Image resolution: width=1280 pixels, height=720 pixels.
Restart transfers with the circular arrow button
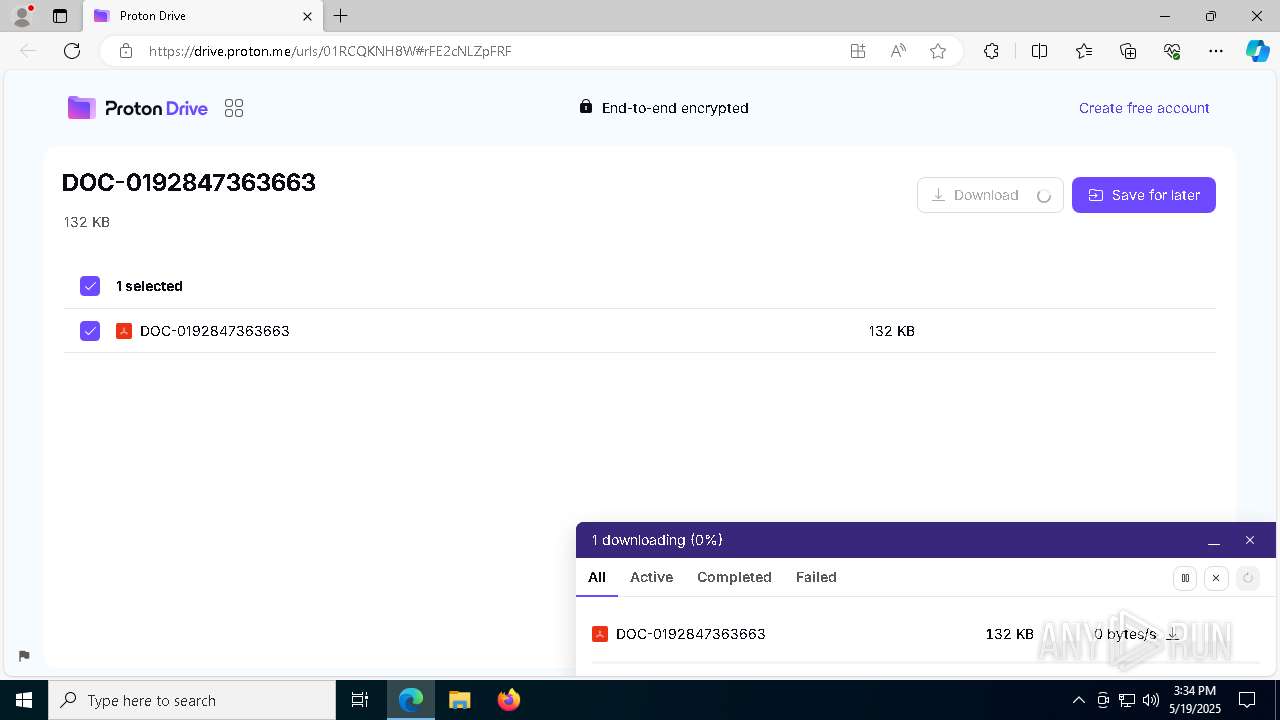[x=1247, y=578]
